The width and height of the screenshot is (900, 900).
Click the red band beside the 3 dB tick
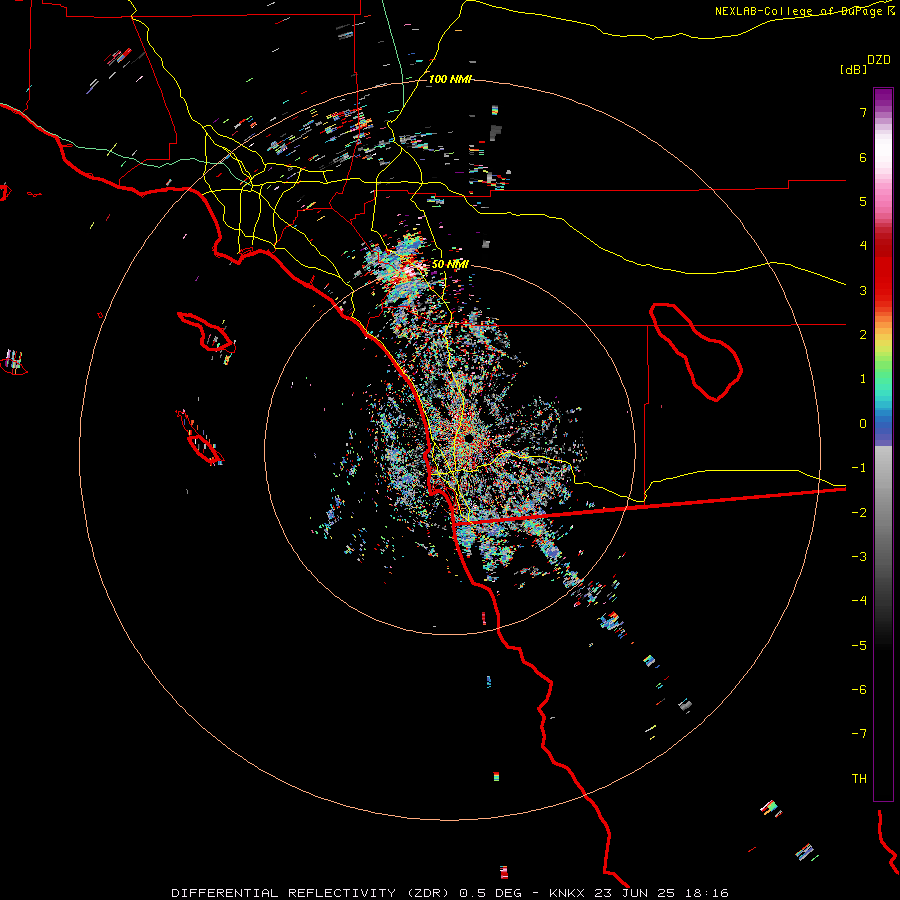[x=883, y=290]
